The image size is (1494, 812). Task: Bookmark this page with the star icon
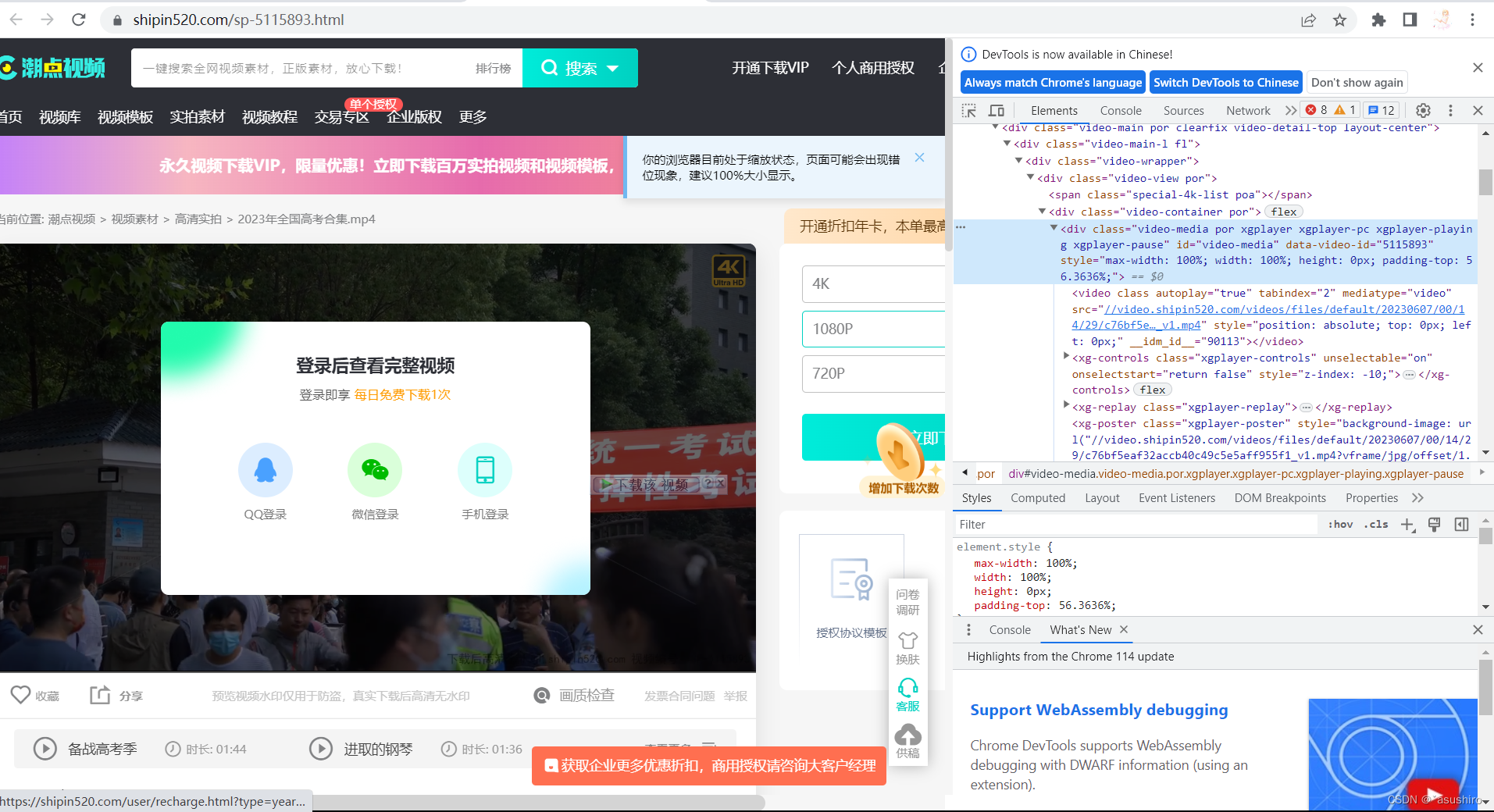point(1340,20)
